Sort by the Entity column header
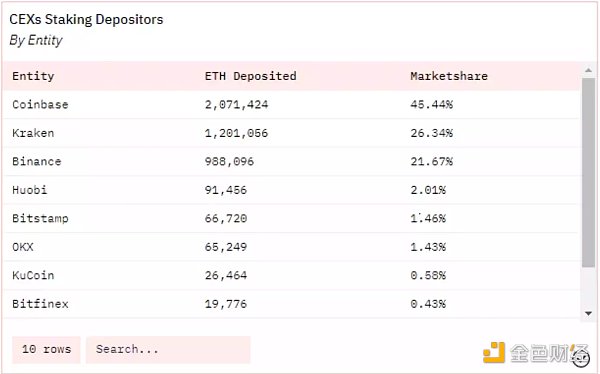This screenshot has height=374, width=600. [33, 76]
